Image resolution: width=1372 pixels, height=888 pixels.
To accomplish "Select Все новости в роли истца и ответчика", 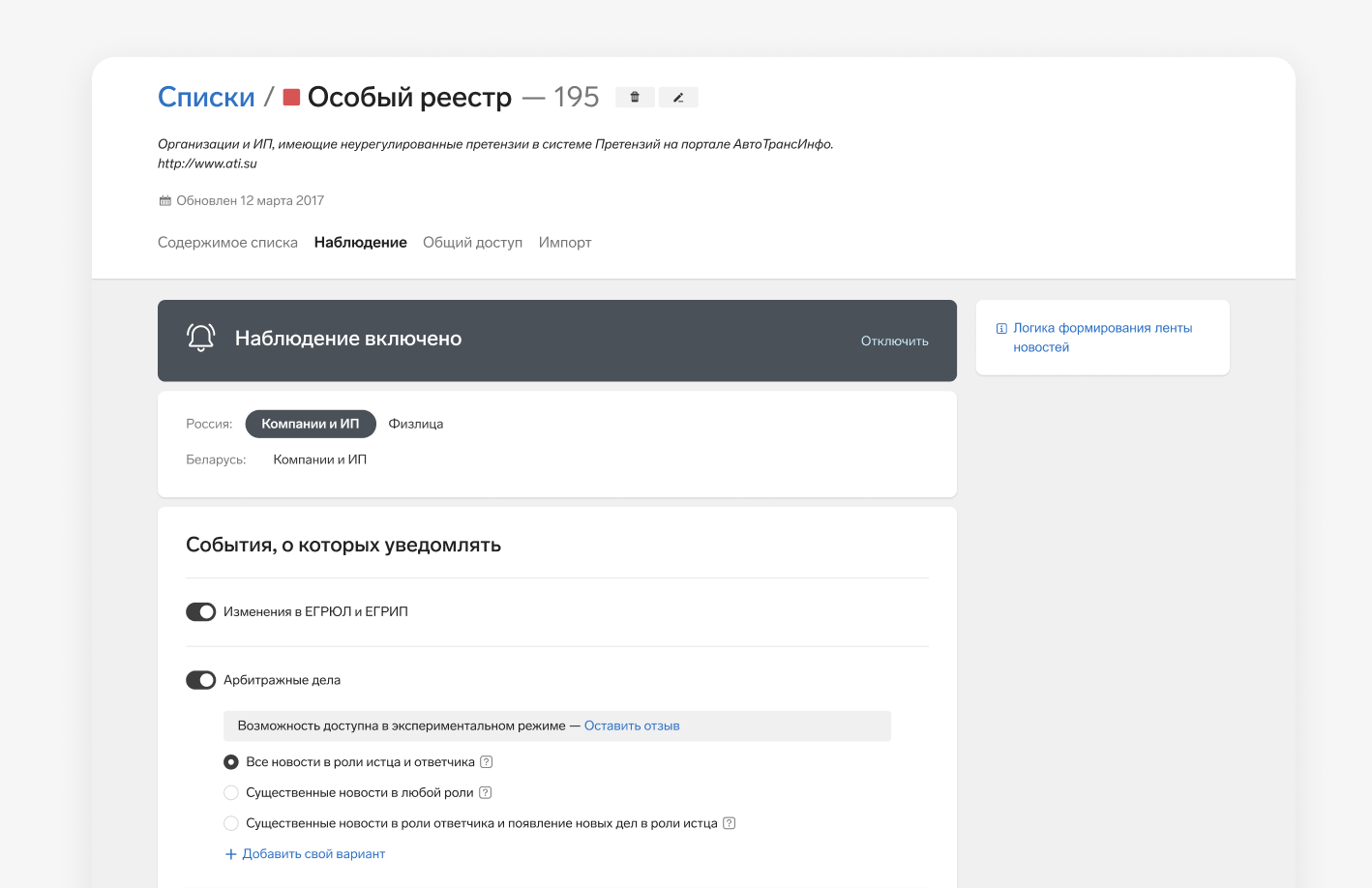I will (230, 762).
